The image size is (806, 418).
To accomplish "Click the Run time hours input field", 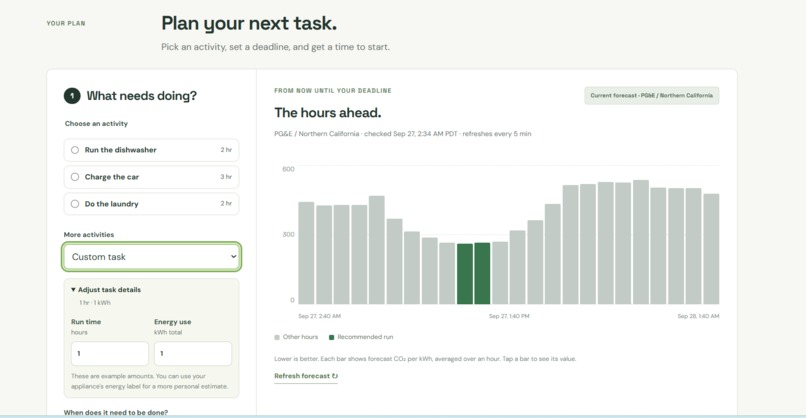I will point(109,354).
